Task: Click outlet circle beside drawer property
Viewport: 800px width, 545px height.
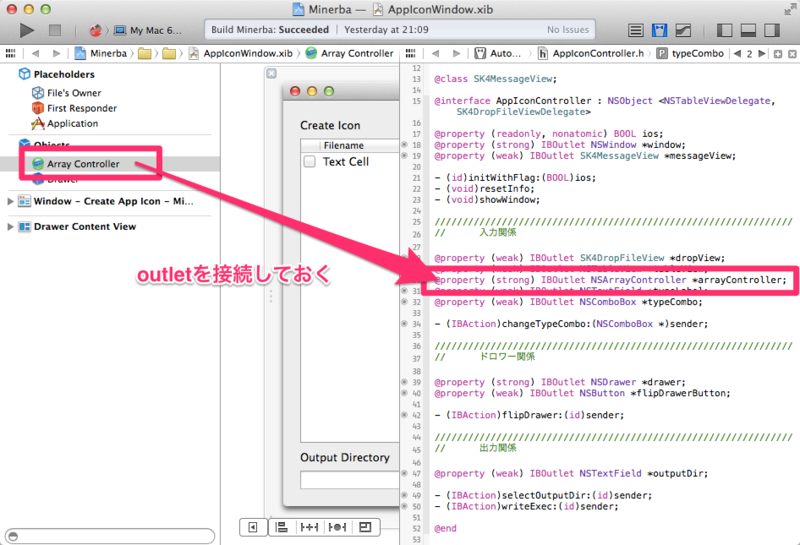Action: click(404, 382)
